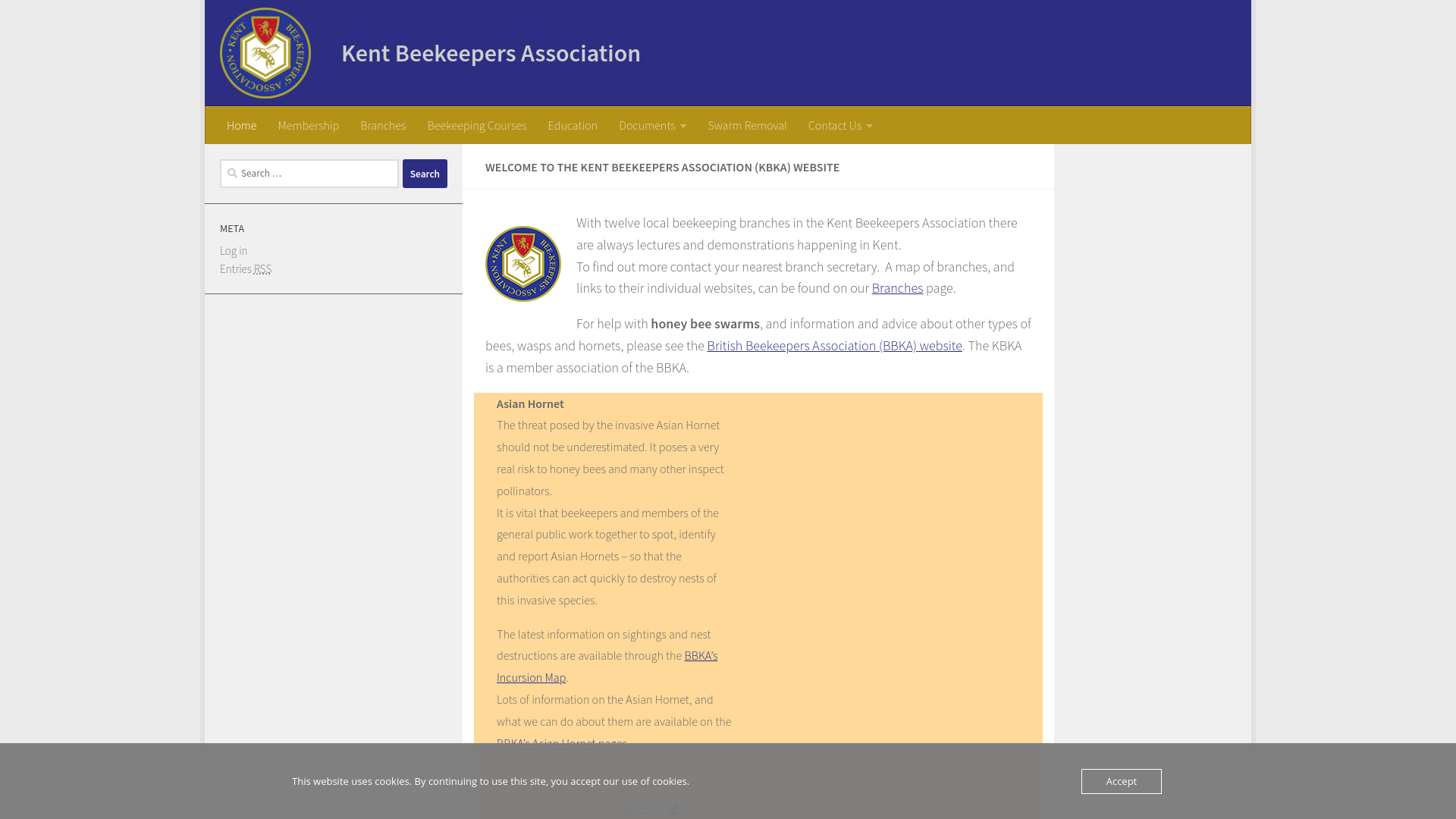1456x819 pixels.
Task: Open the Branches menu item in the navigation bar
Action: pos(383,125)
